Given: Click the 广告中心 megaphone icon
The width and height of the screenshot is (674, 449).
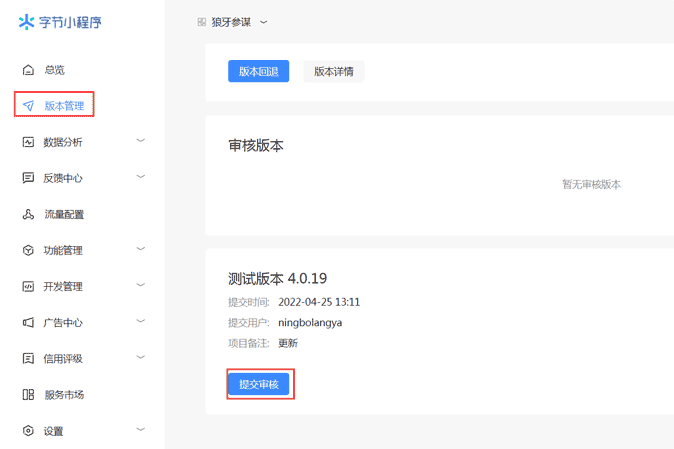Looking at the screenshot, I should tap(28, 322).
